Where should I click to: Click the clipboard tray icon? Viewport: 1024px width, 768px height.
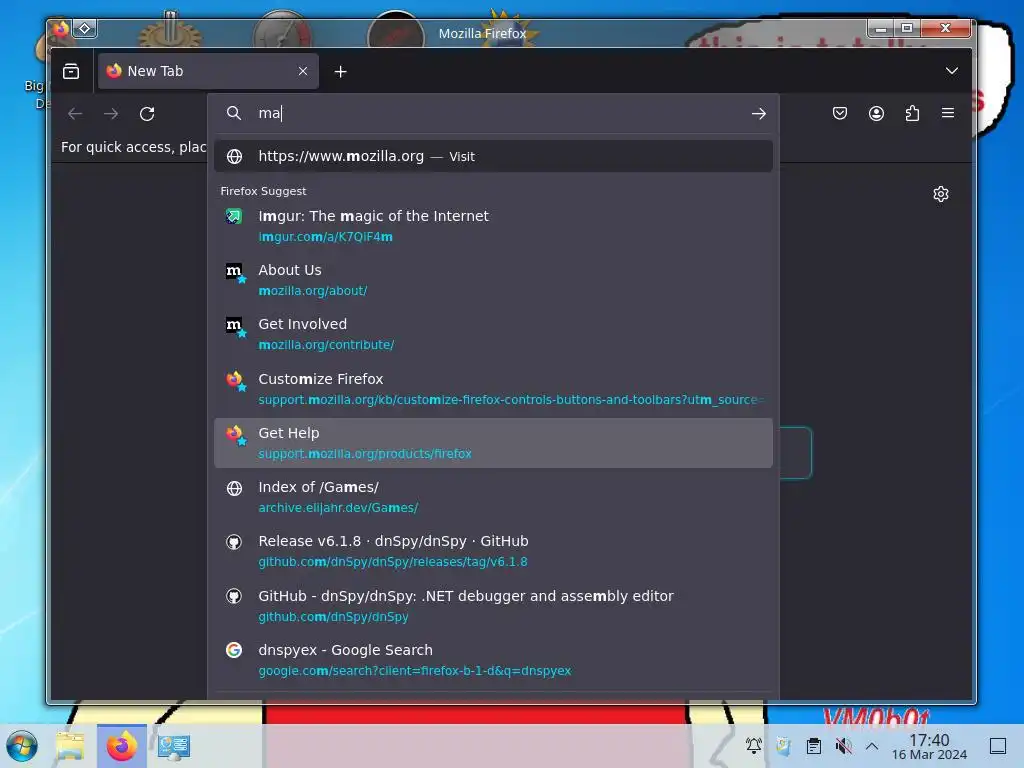(814, 746)
